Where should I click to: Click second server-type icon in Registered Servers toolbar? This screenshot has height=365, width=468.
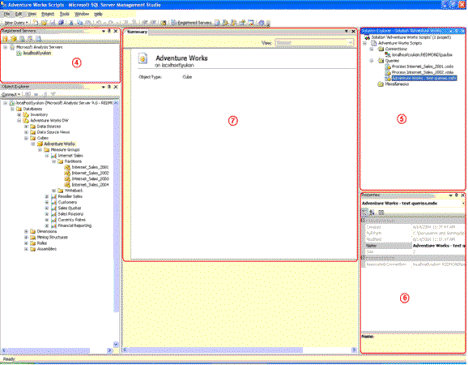coord(14,39)
